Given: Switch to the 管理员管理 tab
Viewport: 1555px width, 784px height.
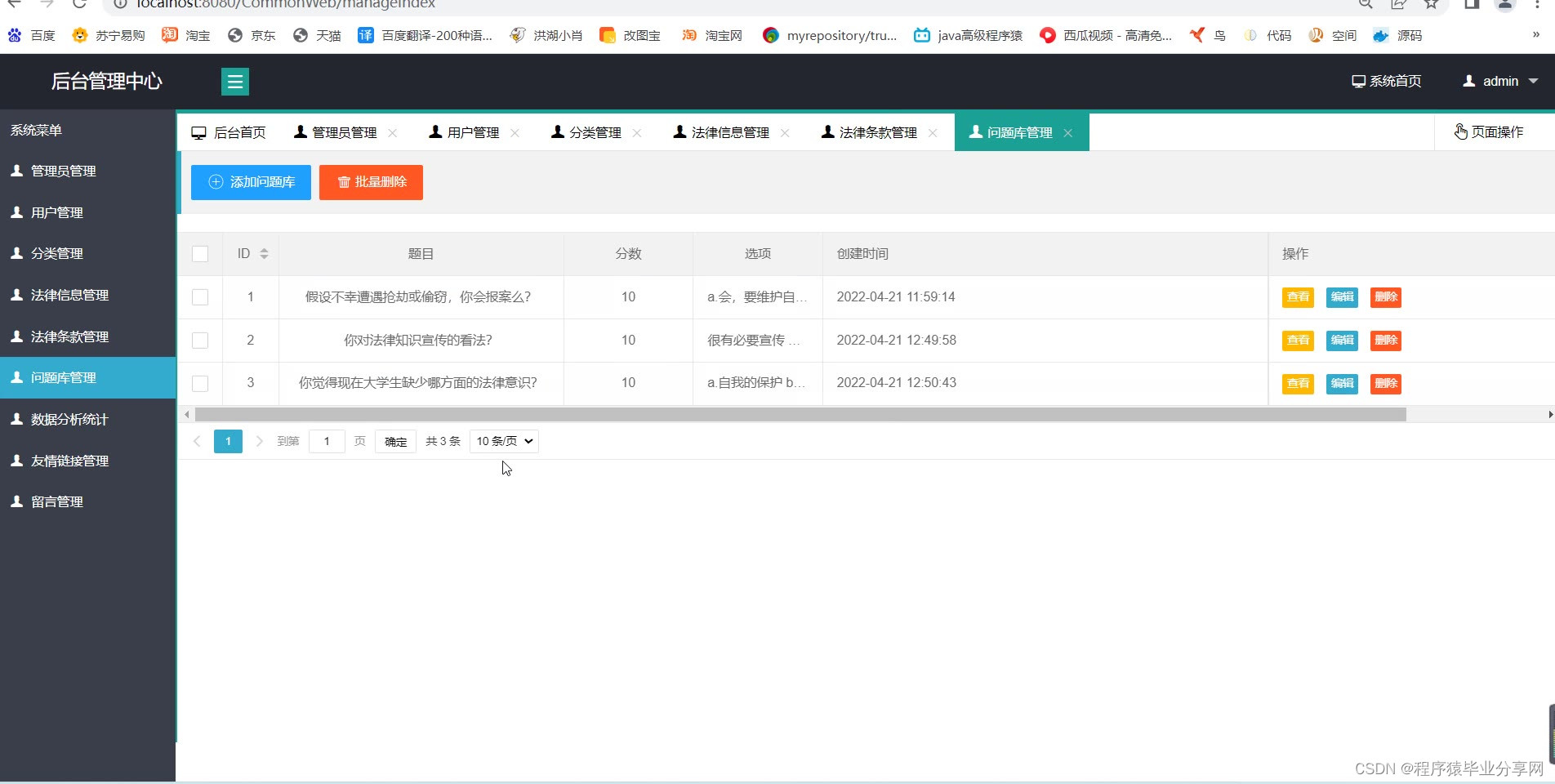Looking at the screenshot, I should [x=336, y=132].
